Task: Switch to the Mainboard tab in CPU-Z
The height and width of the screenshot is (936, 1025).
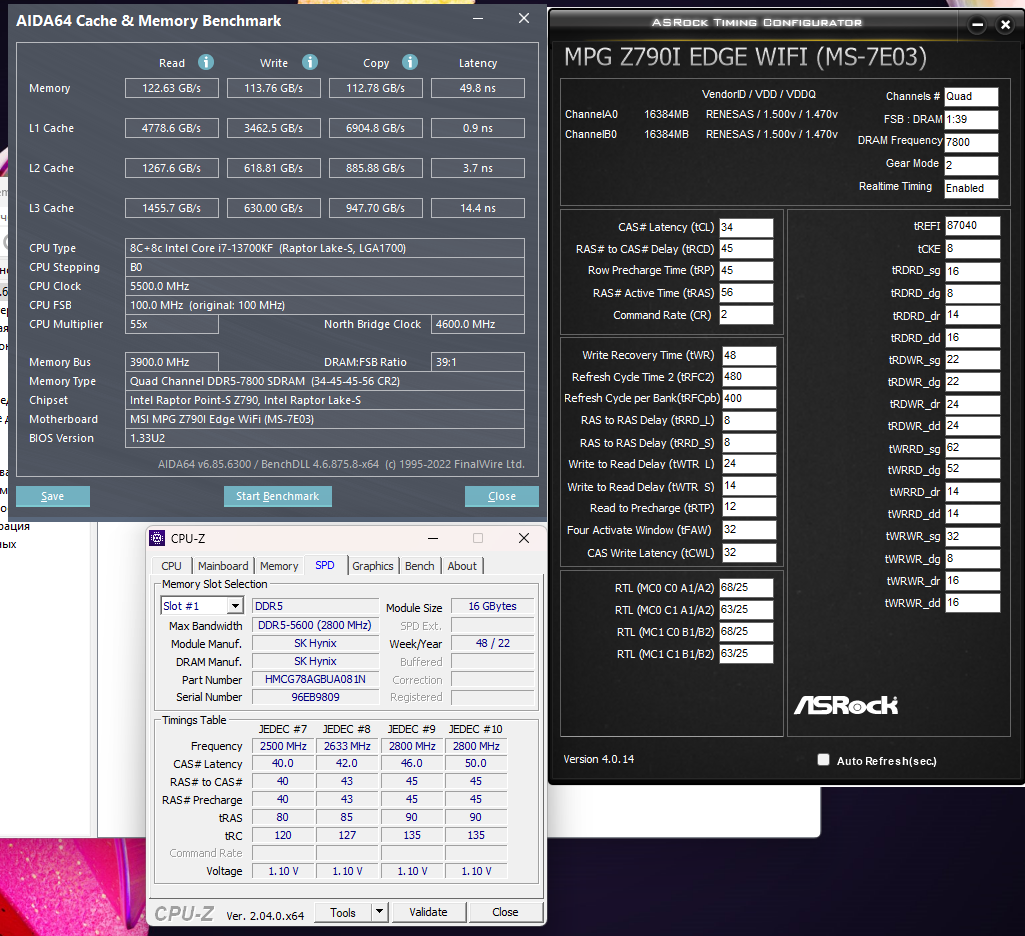Action: tap(223, 566)
